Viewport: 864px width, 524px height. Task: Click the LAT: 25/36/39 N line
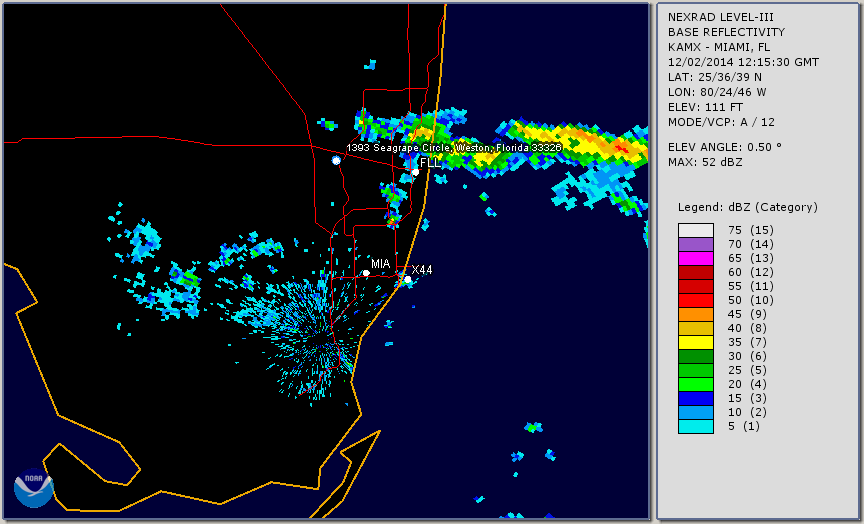(715, 77)
